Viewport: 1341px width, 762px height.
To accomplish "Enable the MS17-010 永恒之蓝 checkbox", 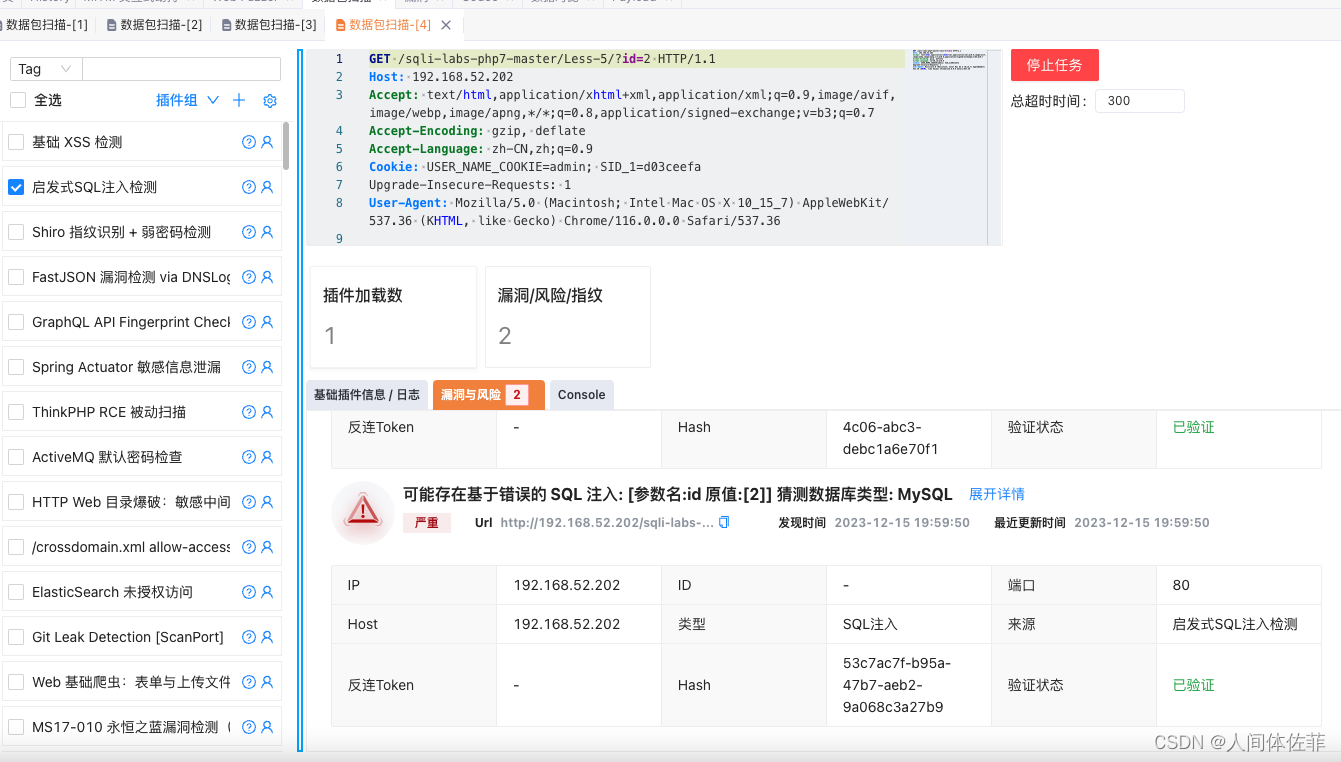I will pyautogui.click(x=16, y=727).
